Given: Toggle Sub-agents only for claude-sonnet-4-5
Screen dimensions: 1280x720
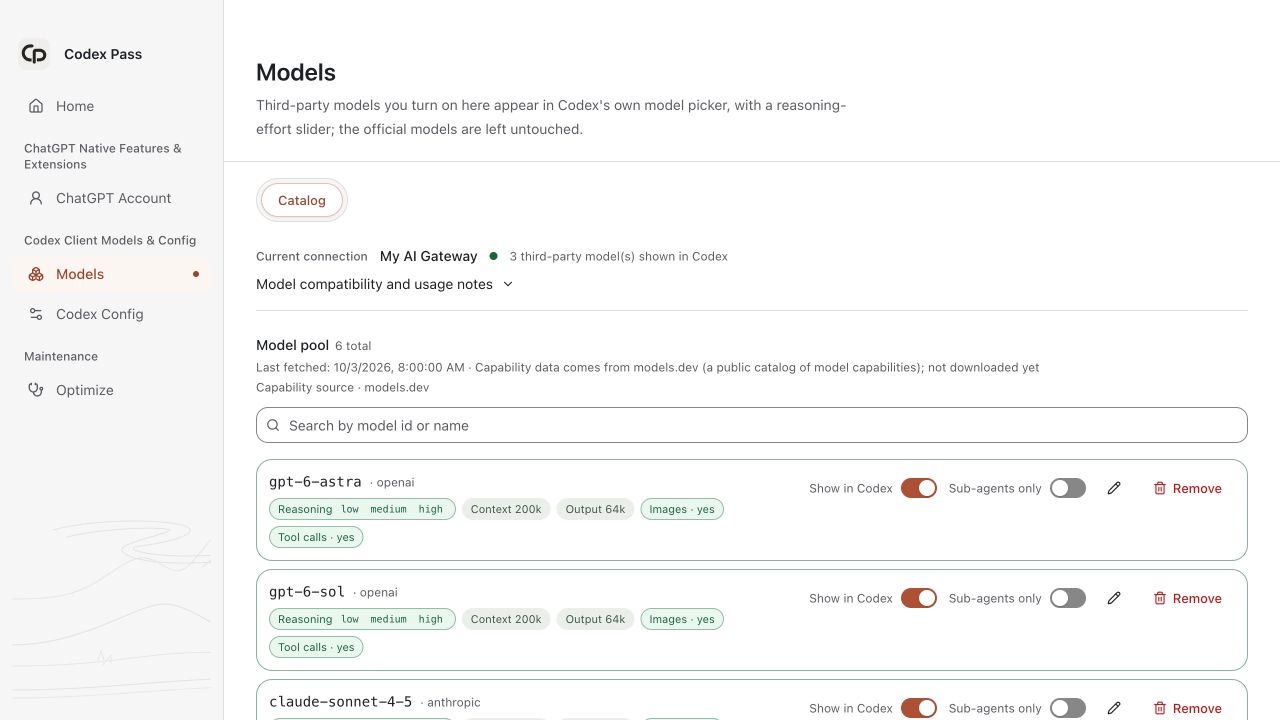Looking at the screenshot, I should tap(1068, 708).
